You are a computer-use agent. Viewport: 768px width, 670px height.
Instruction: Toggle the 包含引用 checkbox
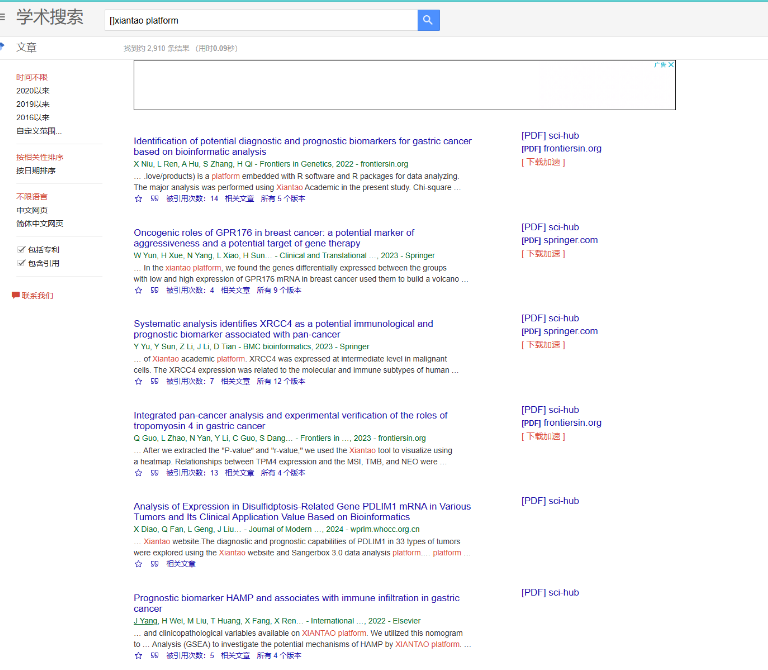coord(21,263)
